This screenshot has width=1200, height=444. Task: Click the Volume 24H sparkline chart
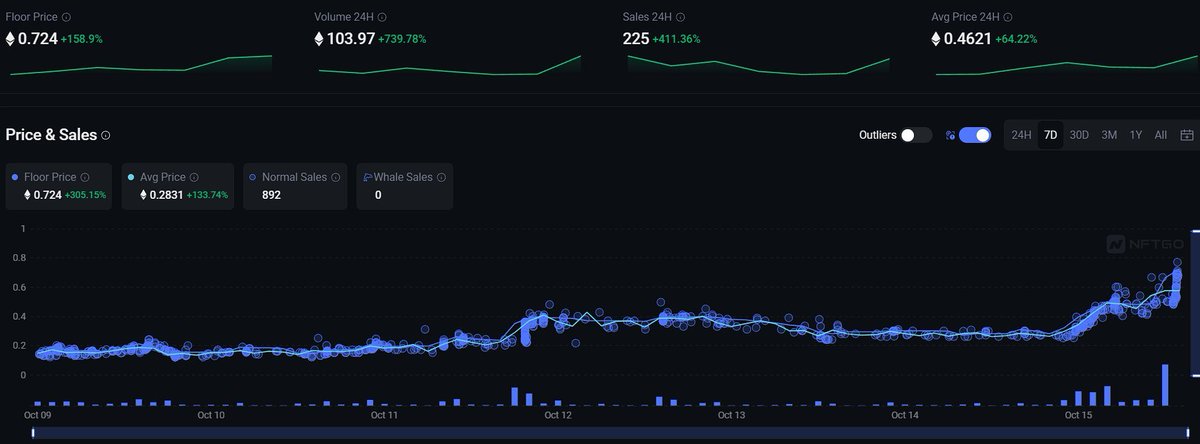coord(450,65)
